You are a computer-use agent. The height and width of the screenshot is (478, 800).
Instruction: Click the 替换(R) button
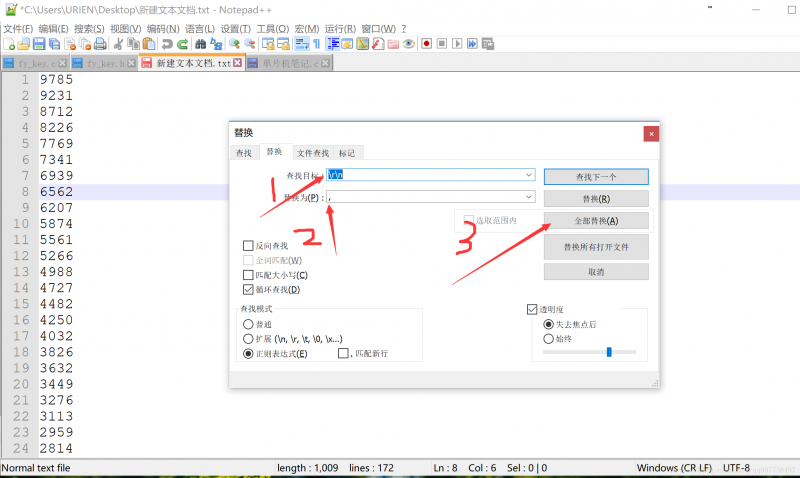(596, 199)
